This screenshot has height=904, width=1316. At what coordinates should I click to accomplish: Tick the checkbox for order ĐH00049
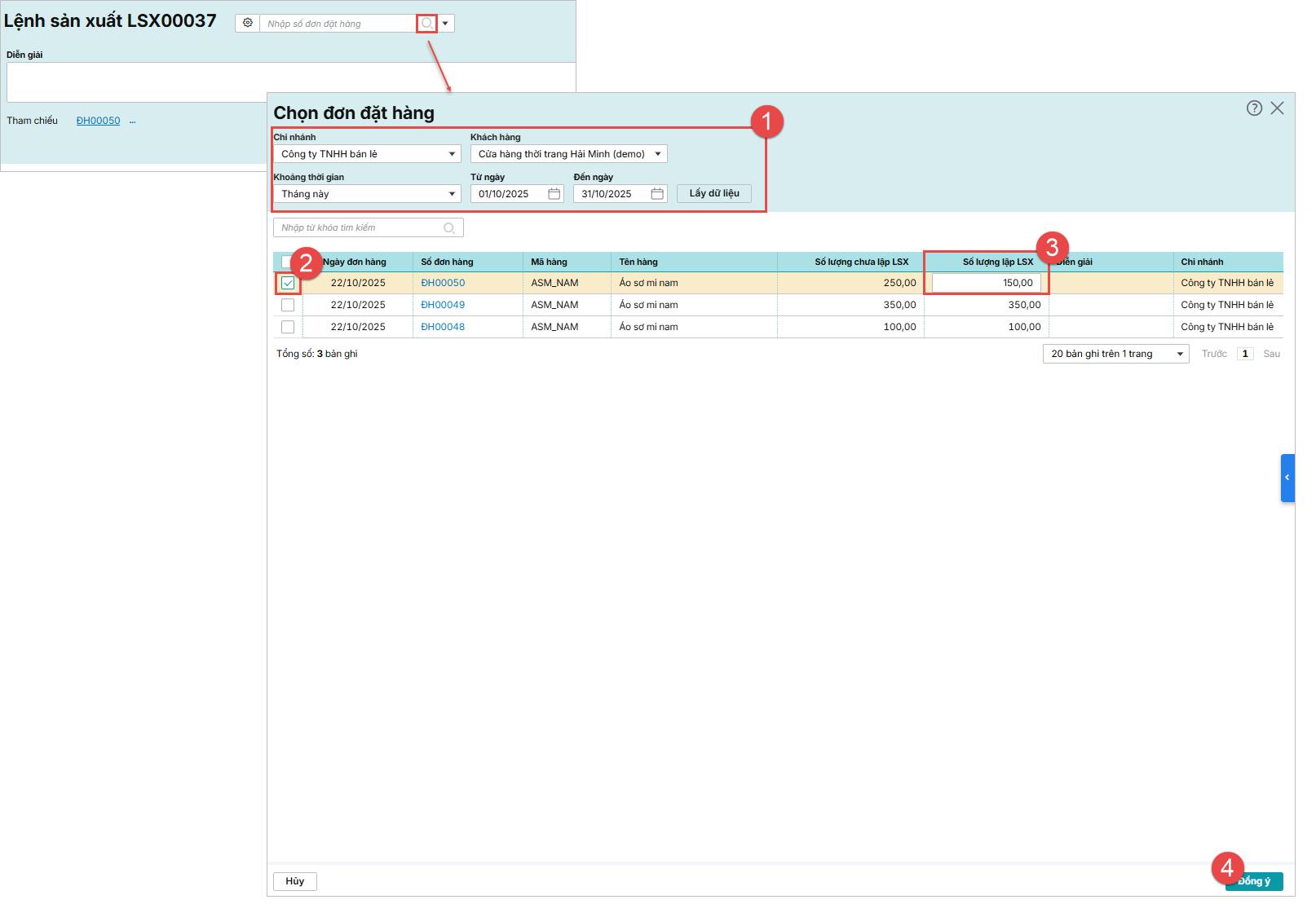[x=288, y=305]
